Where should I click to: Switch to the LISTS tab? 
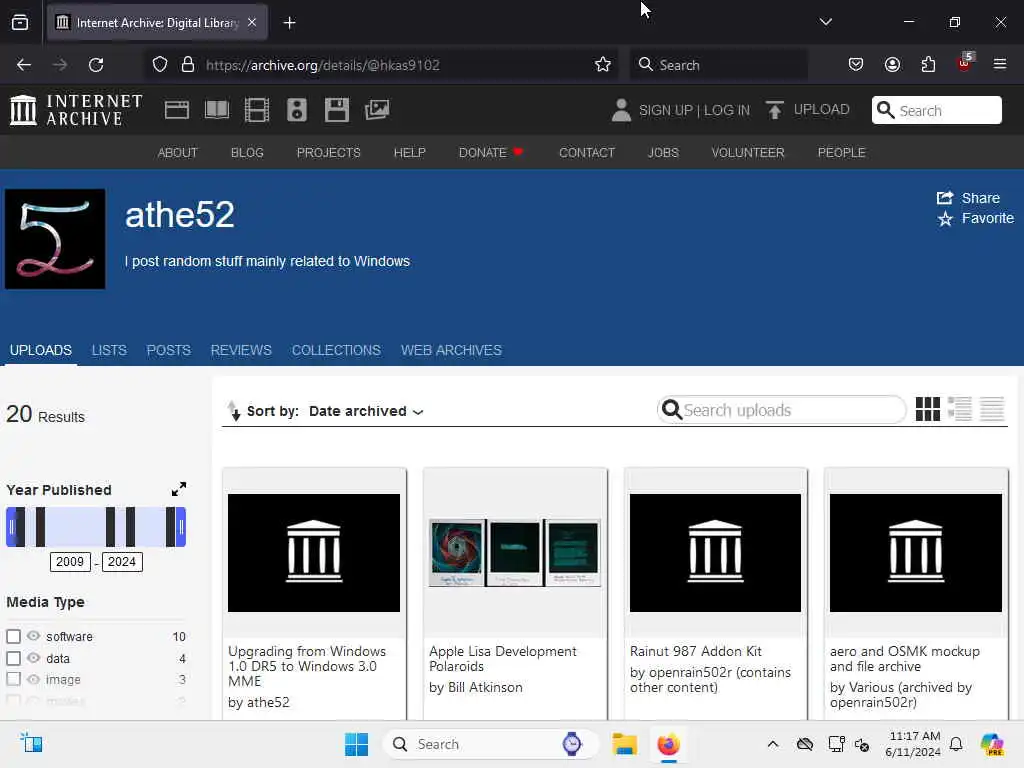[109, 350]
